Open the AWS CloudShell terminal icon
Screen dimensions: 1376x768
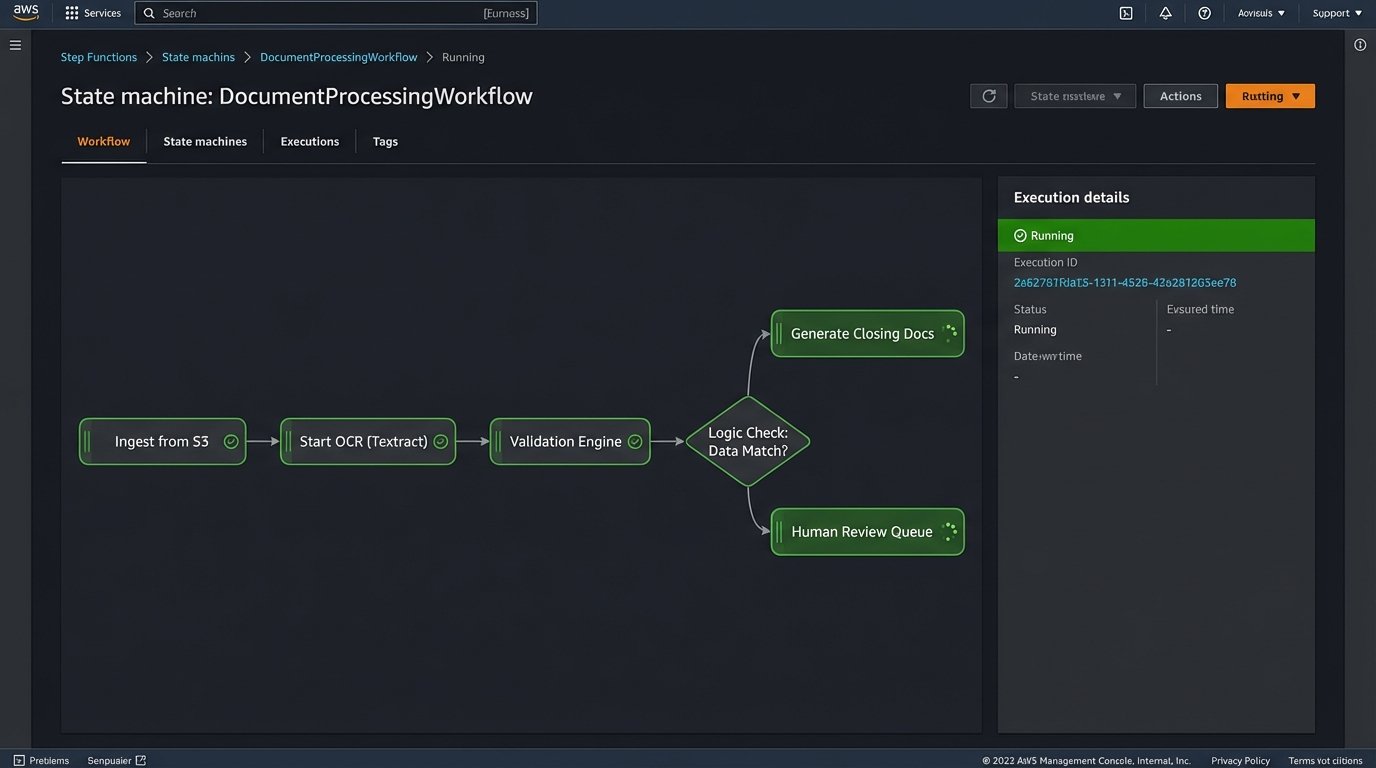click(1125, 12)
